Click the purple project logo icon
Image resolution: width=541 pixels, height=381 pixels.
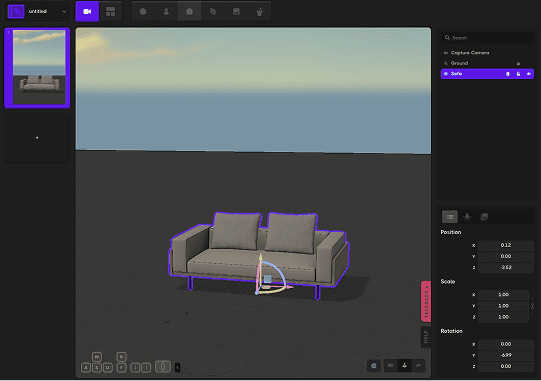coord(16,11)
